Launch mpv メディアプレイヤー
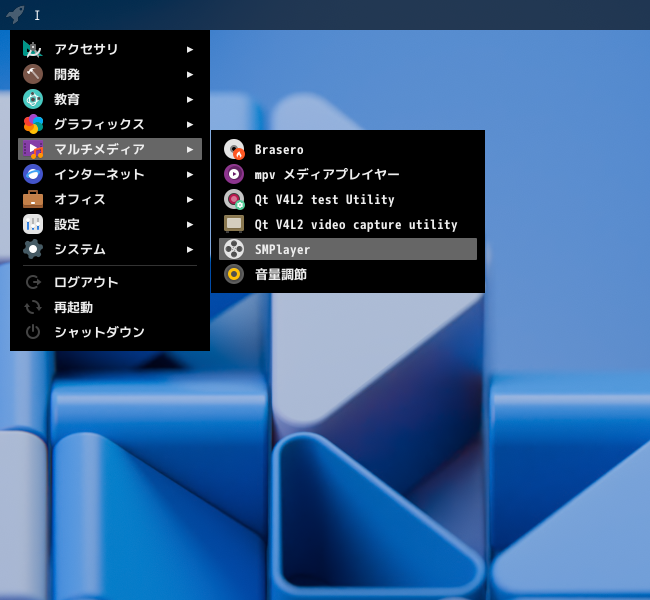 click(348, 174)
